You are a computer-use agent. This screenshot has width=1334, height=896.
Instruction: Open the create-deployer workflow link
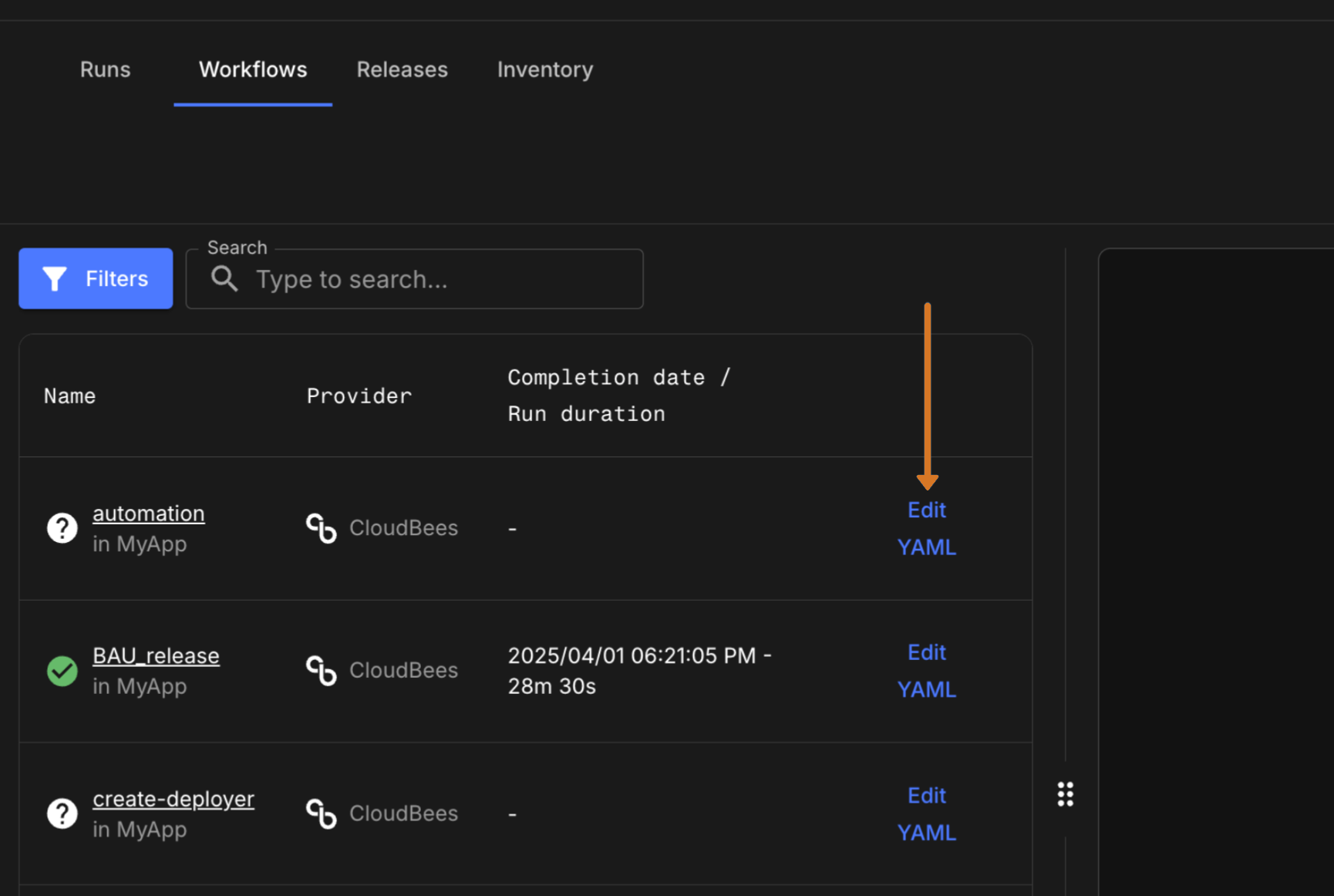tap(173, 799)
